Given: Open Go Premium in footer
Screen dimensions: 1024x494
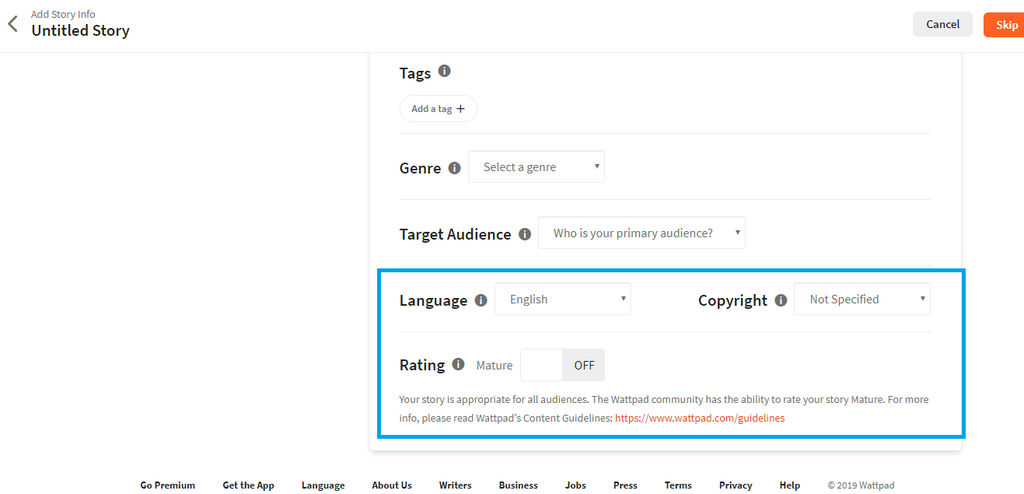Looking at the screenshot, I should [x=167, y=485].
